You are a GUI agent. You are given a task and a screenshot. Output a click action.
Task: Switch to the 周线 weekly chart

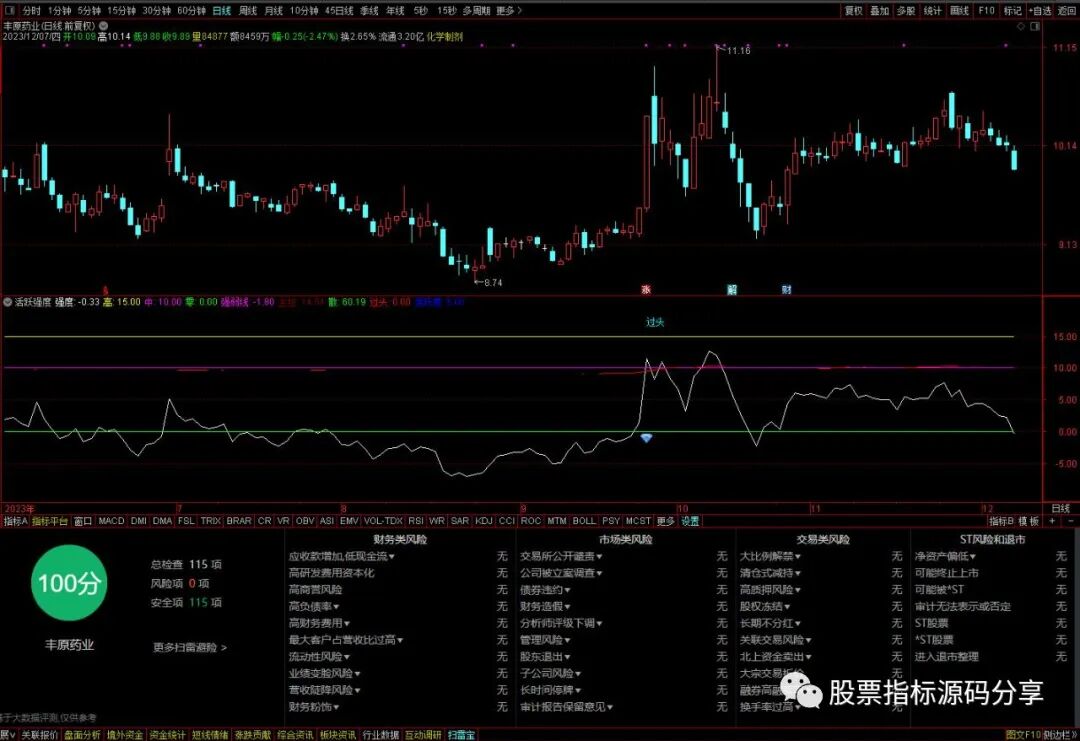(248, 10)
